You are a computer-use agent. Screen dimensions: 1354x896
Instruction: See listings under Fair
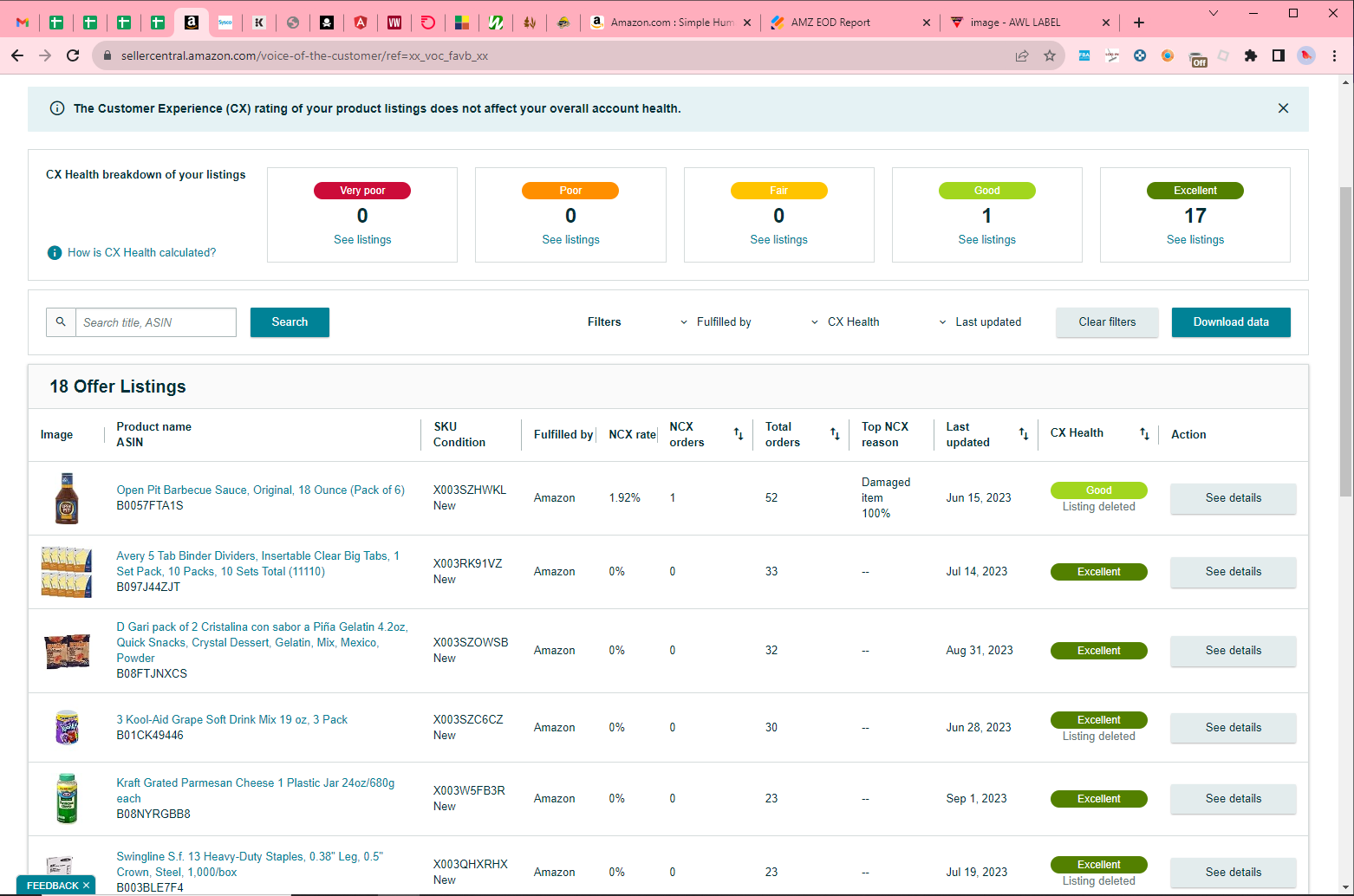778,240
